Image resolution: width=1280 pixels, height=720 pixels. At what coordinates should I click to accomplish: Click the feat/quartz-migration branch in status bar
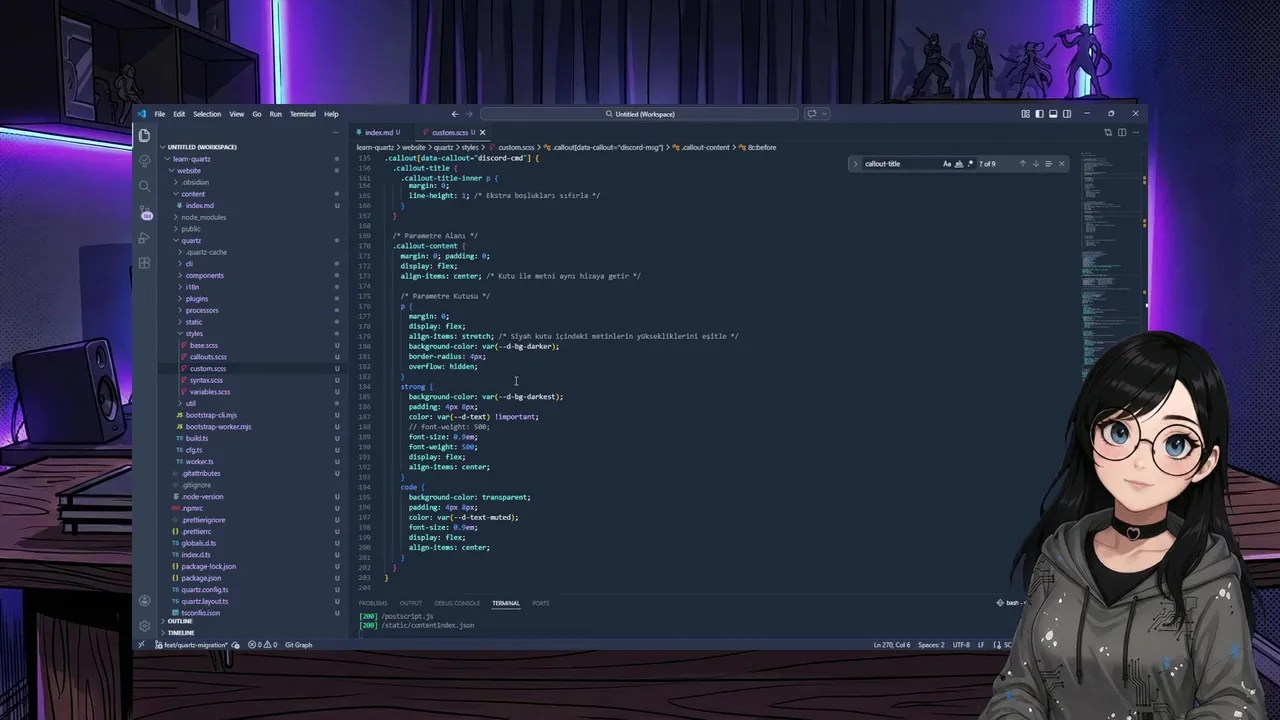point(189,645)
